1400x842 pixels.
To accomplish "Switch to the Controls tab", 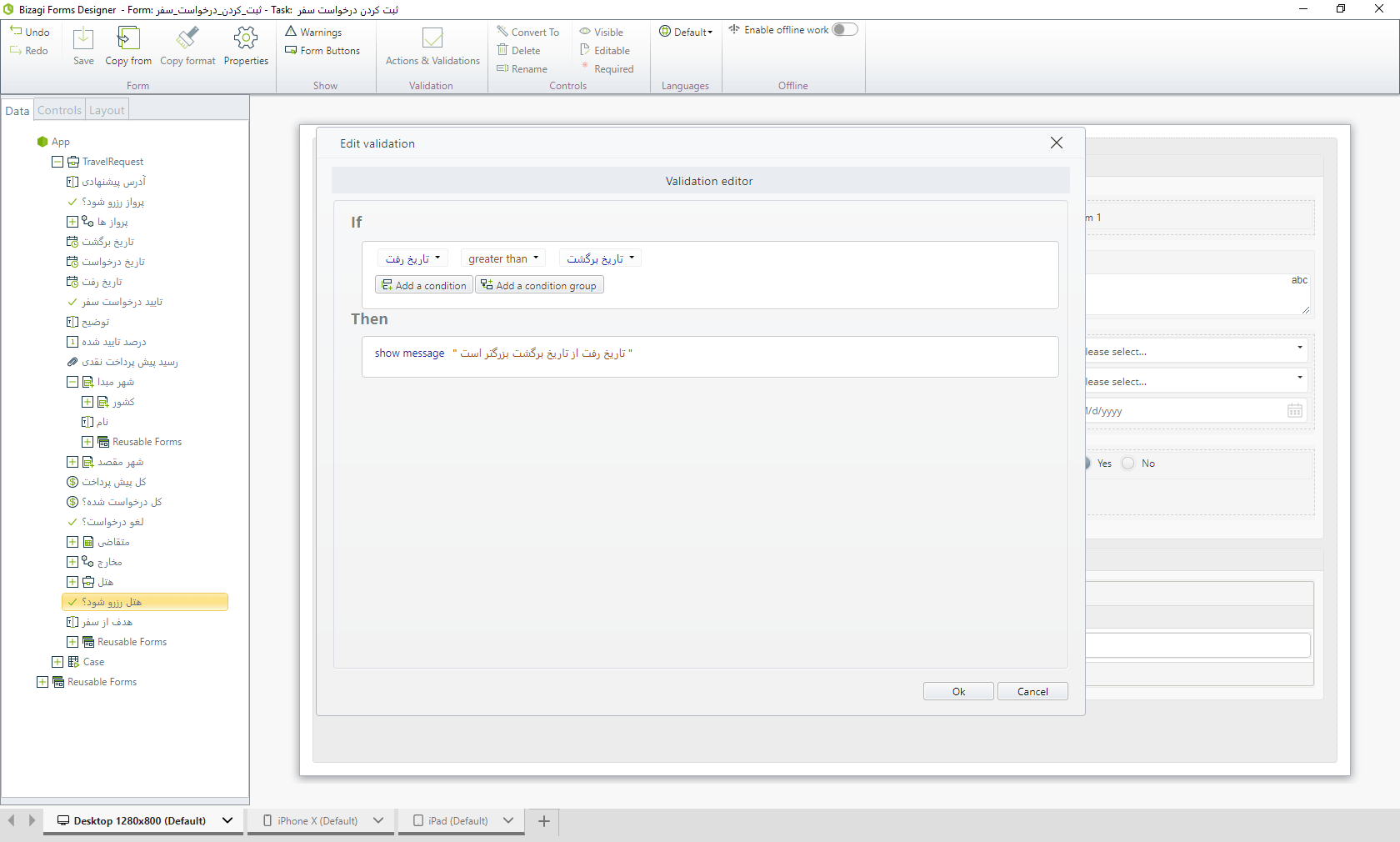I will pos(60,110).
